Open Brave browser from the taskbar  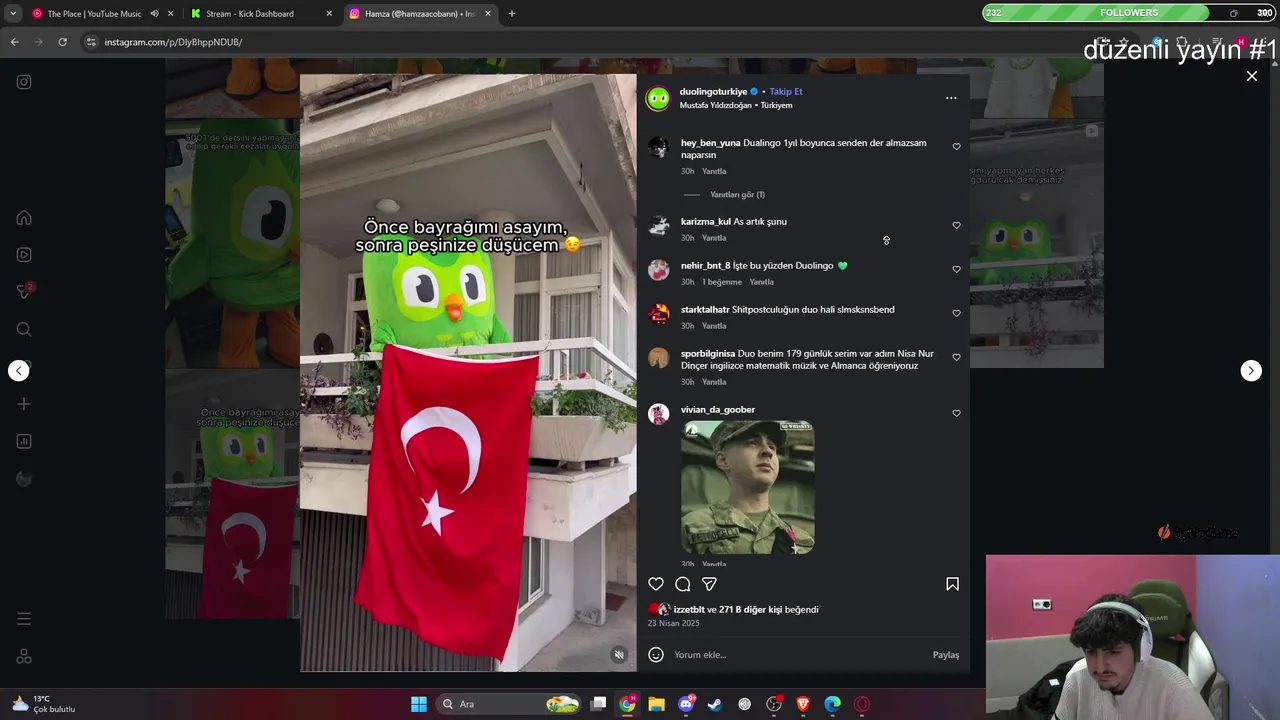pyautogui.click(x=803, y=704)
